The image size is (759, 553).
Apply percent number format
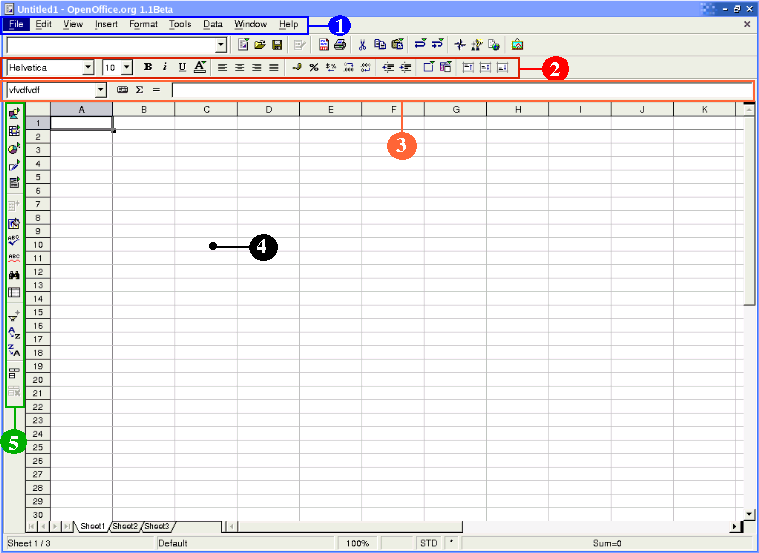click(313, 67)
